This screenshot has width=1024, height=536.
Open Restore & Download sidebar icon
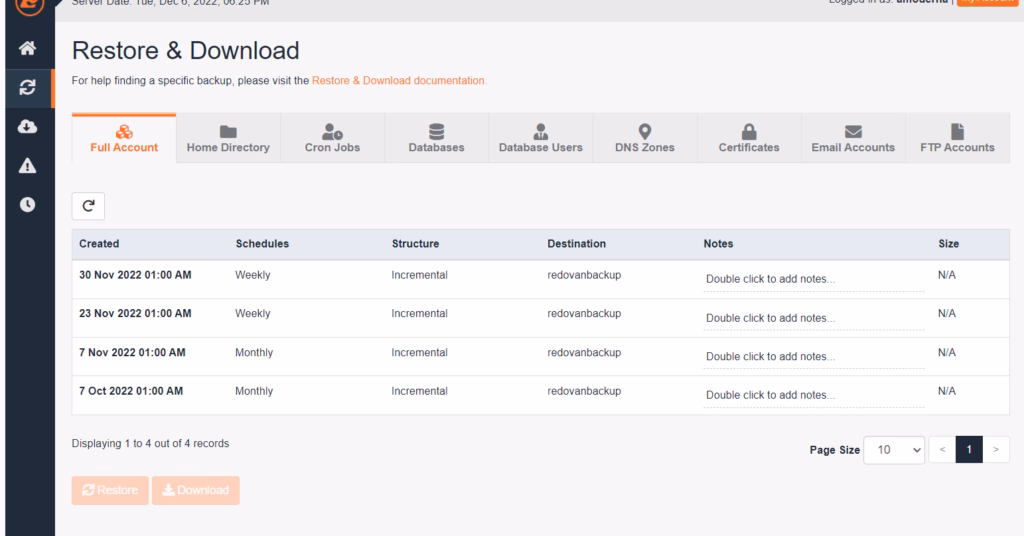pyautogui.click(x=27, y=87)
